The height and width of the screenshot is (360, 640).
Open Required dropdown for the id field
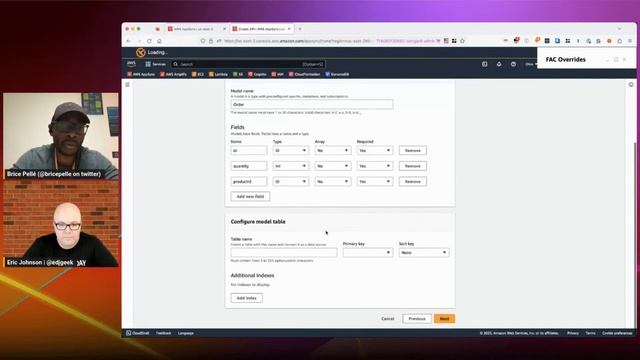pos(375,151)
